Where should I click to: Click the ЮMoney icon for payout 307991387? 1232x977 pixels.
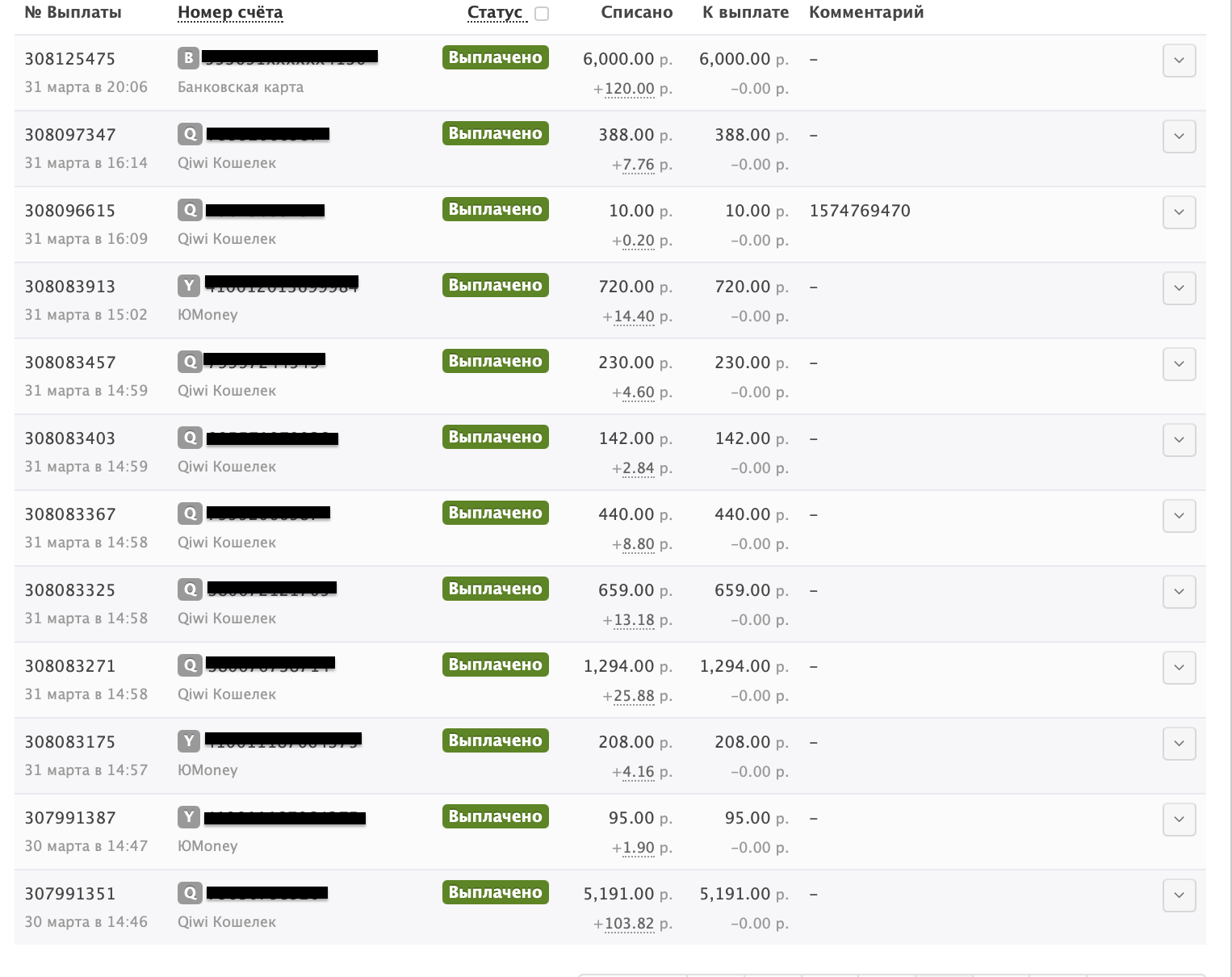188,817
